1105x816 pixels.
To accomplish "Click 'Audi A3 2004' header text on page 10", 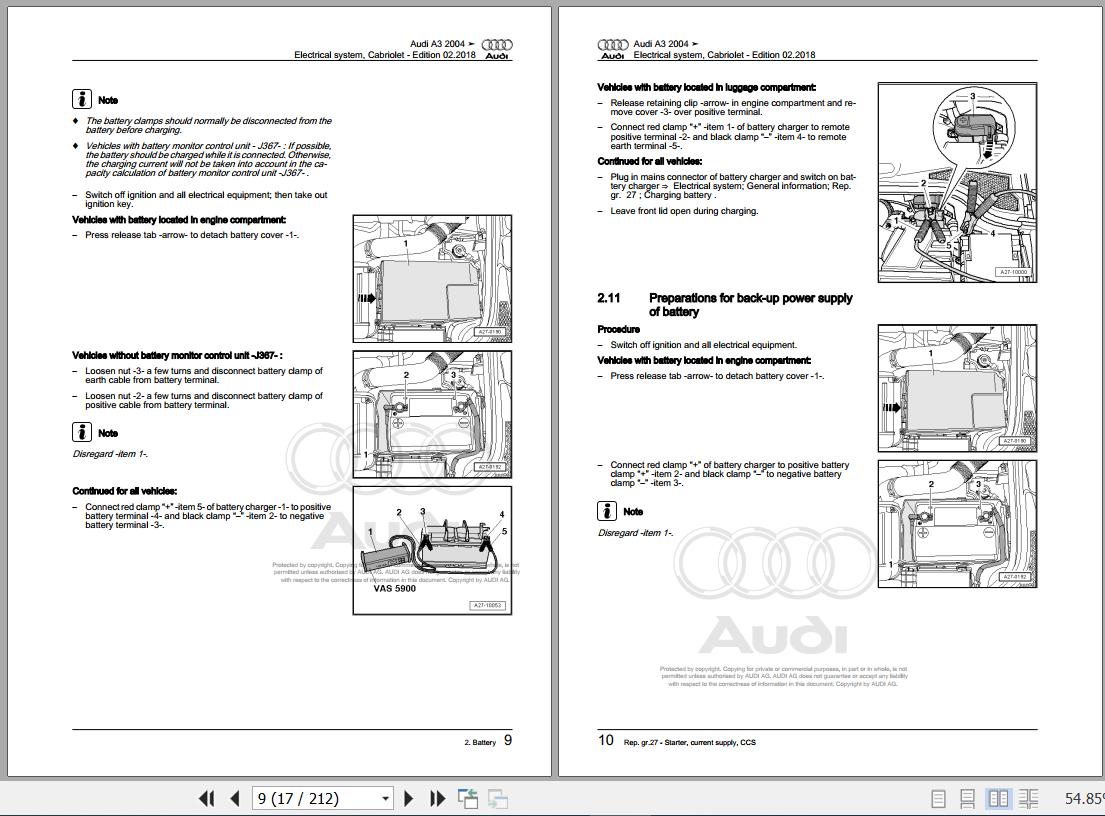I will [666, 44].
